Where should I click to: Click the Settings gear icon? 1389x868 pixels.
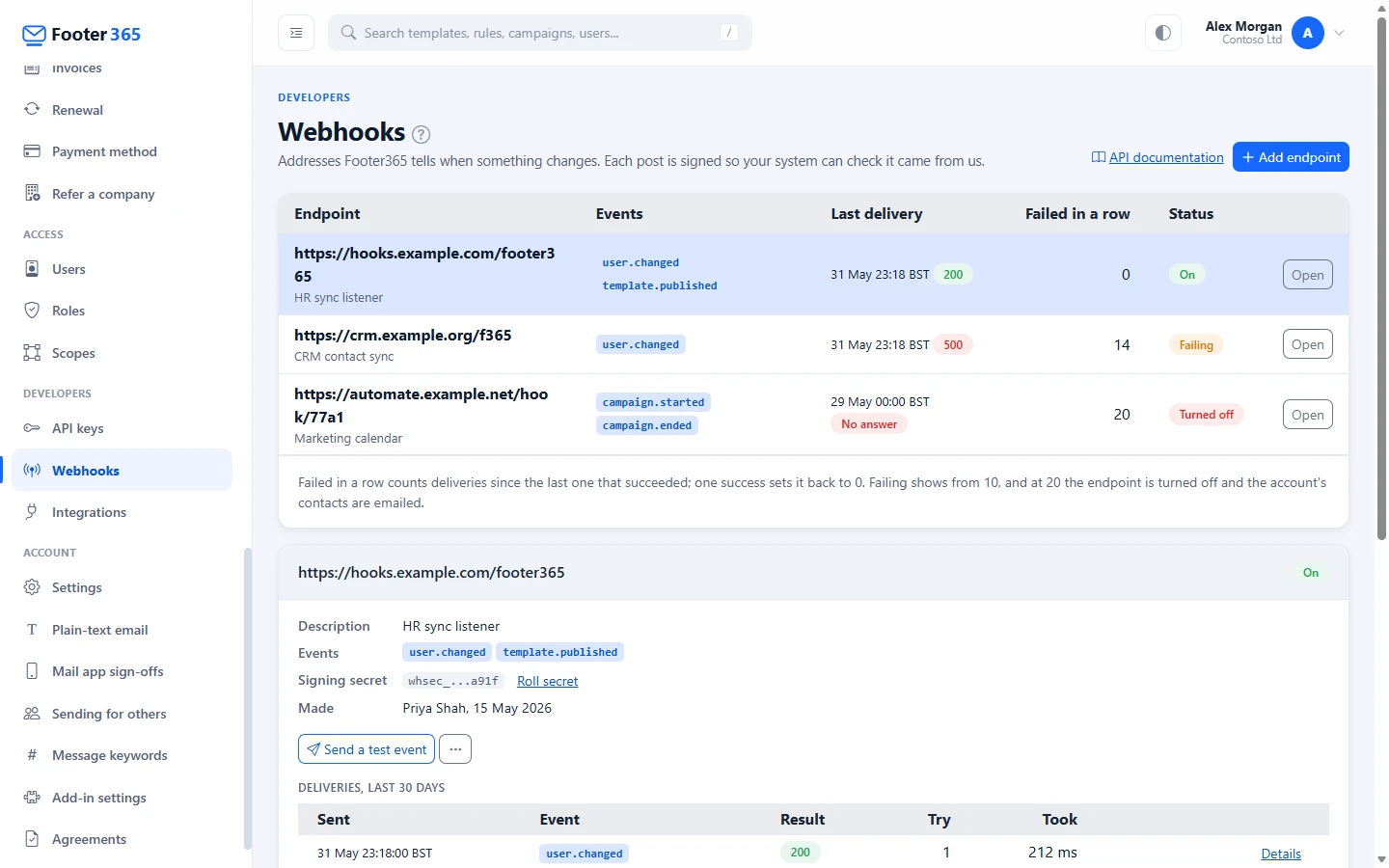coord(32,586)
